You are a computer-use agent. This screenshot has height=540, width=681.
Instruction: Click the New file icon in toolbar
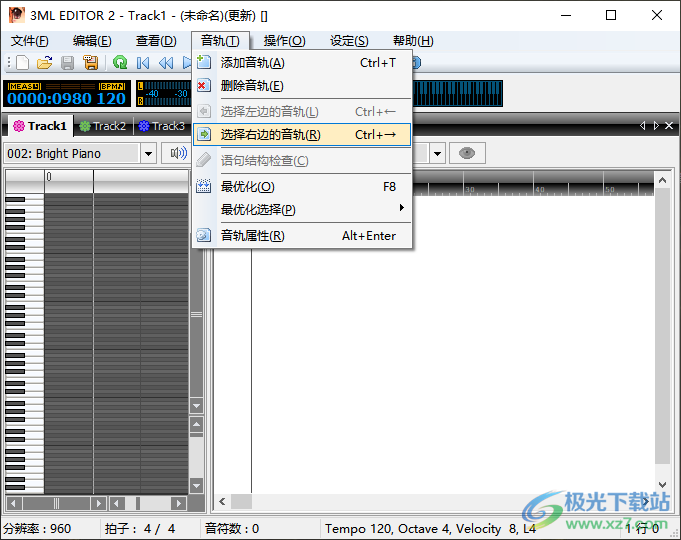23,63
